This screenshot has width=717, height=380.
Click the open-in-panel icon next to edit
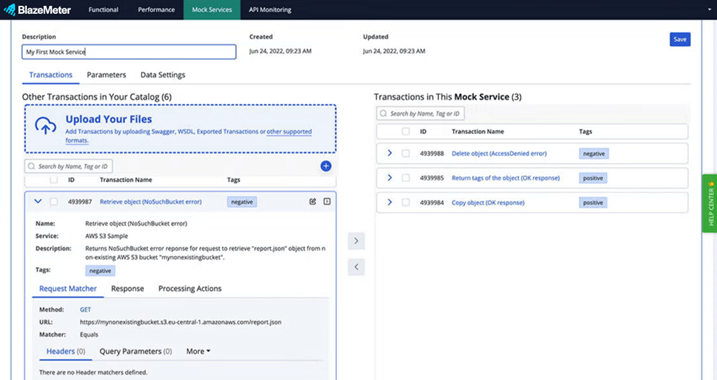(x=327, y=202)
